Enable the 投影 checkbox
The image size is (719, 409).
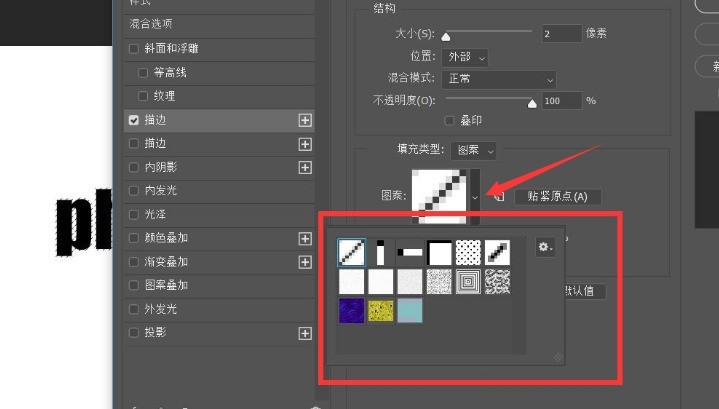pyautogui.click(x=133, y=332)
